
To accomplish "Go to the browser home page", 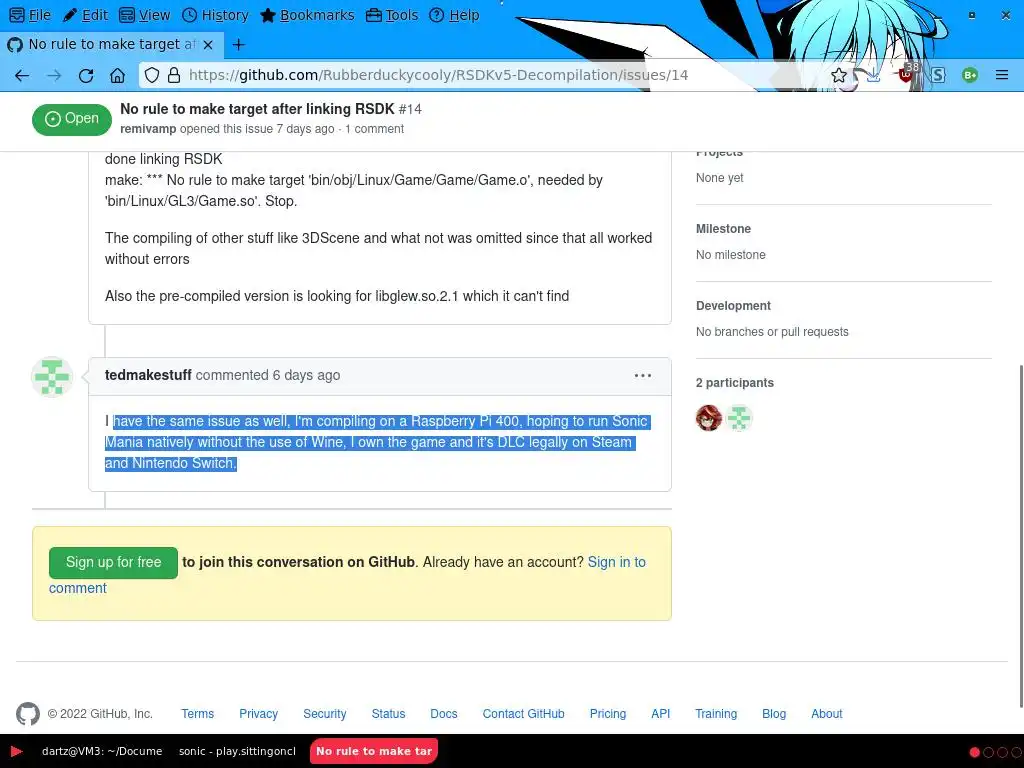I will pyautogui.click(x=118, y=76).
